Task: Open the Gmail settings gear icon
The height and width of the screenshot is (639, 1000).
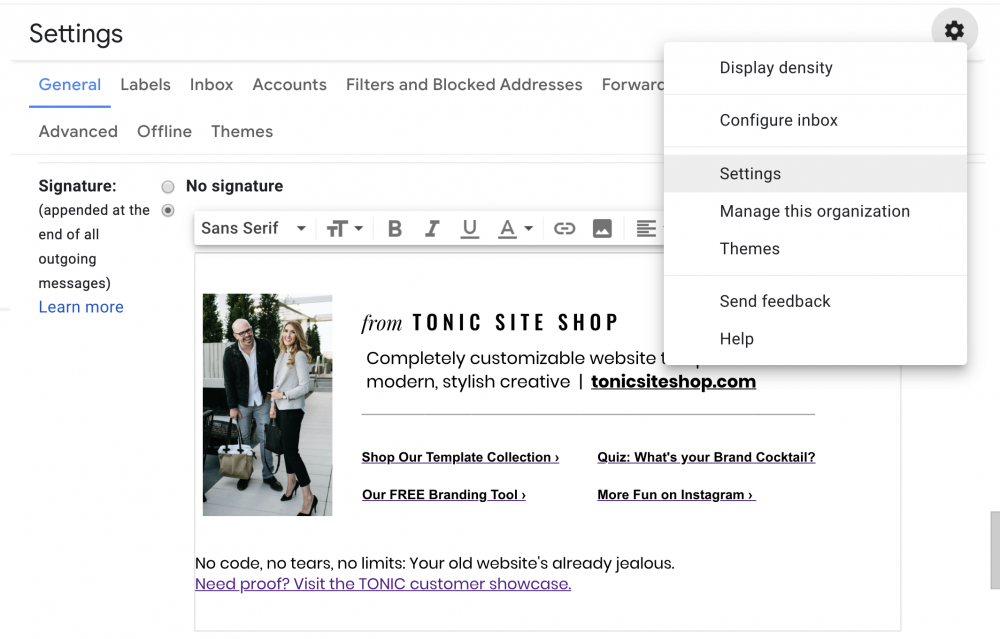Action: pyautogui.click(x=954, y=30)
